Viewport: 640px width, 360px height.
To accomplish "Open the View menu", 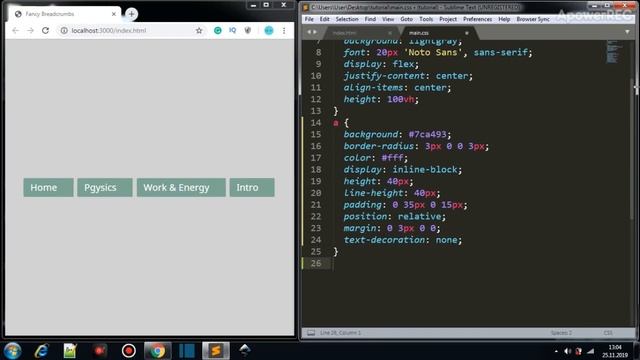I will click(388, 19).
